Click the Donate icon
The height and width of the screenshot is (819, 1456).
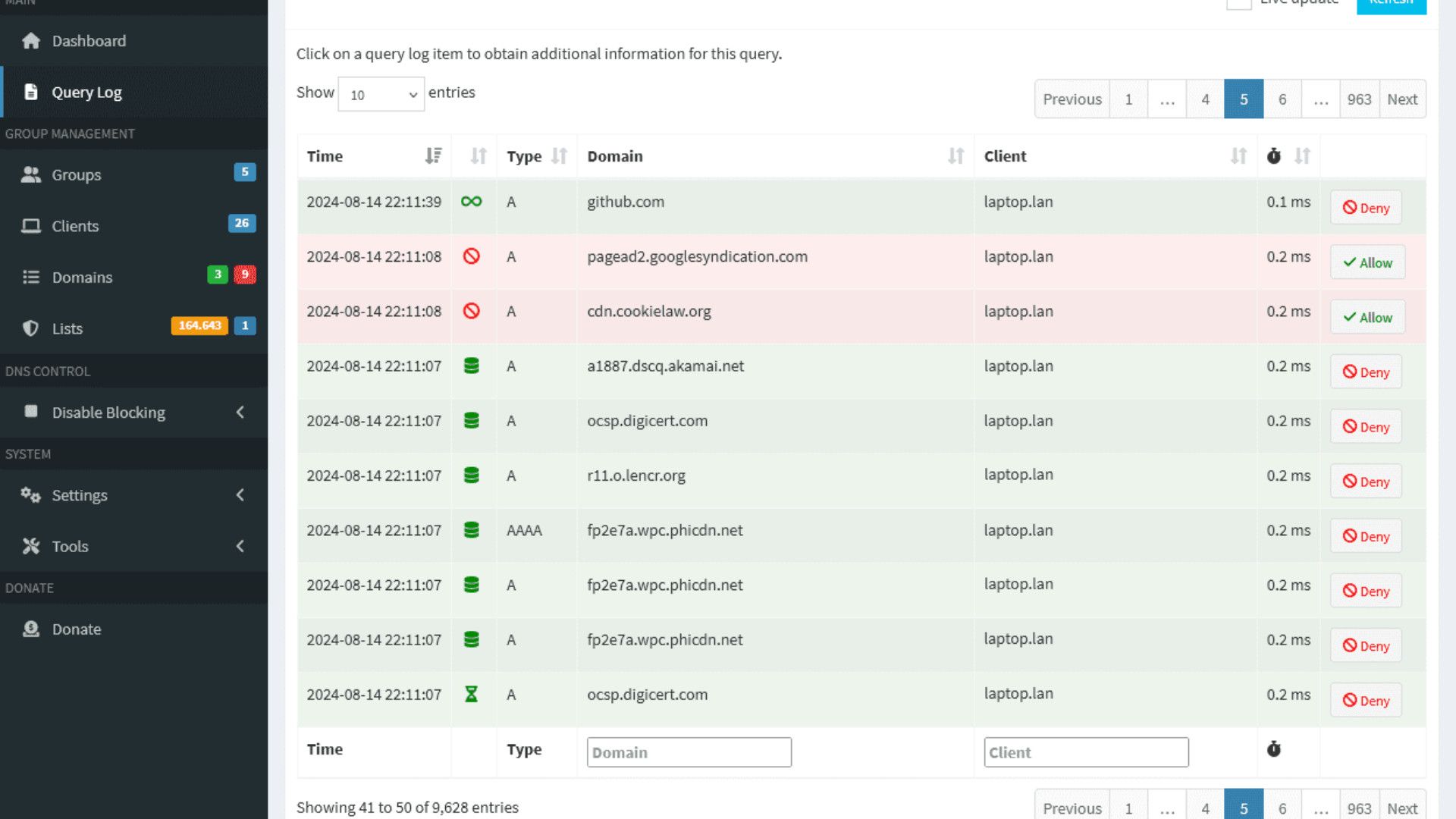(x=31, y=629)
